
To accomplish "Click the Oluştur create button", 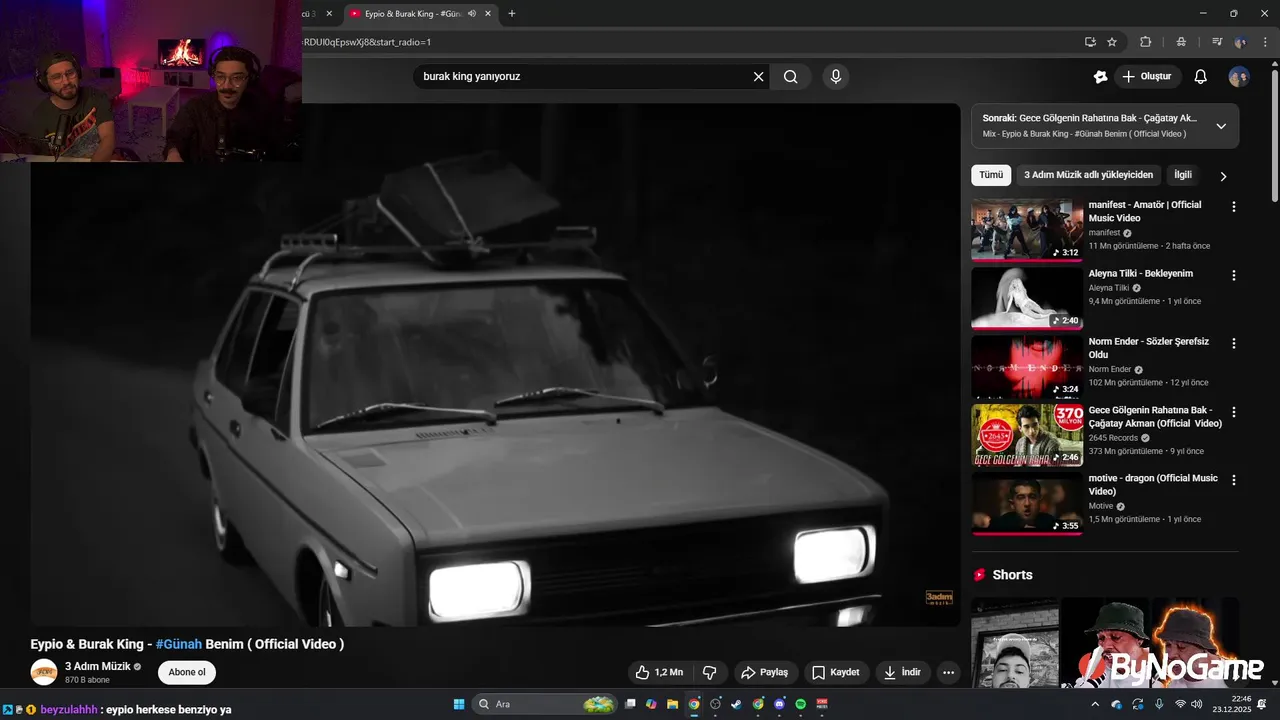I will coord(1147,77).
